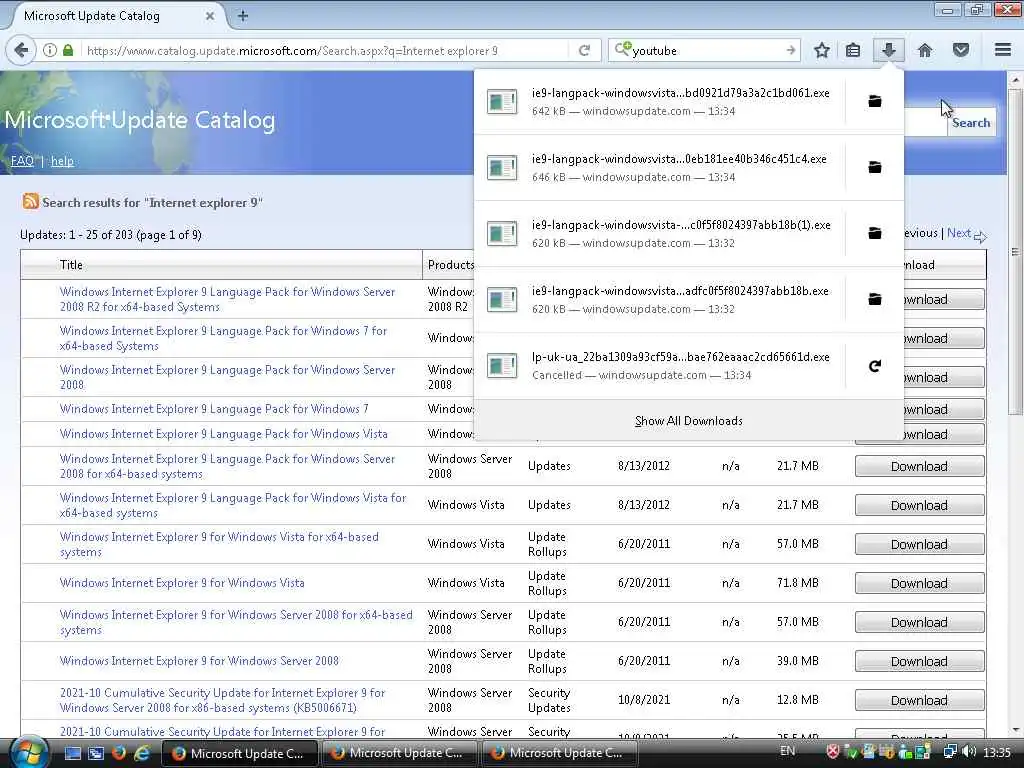Image resolution: width=1024 pixels, height=768 pixels.
Task: Open ie9-langpack file ending bd0921d79a3a2c1bd061.exe
Action: (x=660, y=102)
